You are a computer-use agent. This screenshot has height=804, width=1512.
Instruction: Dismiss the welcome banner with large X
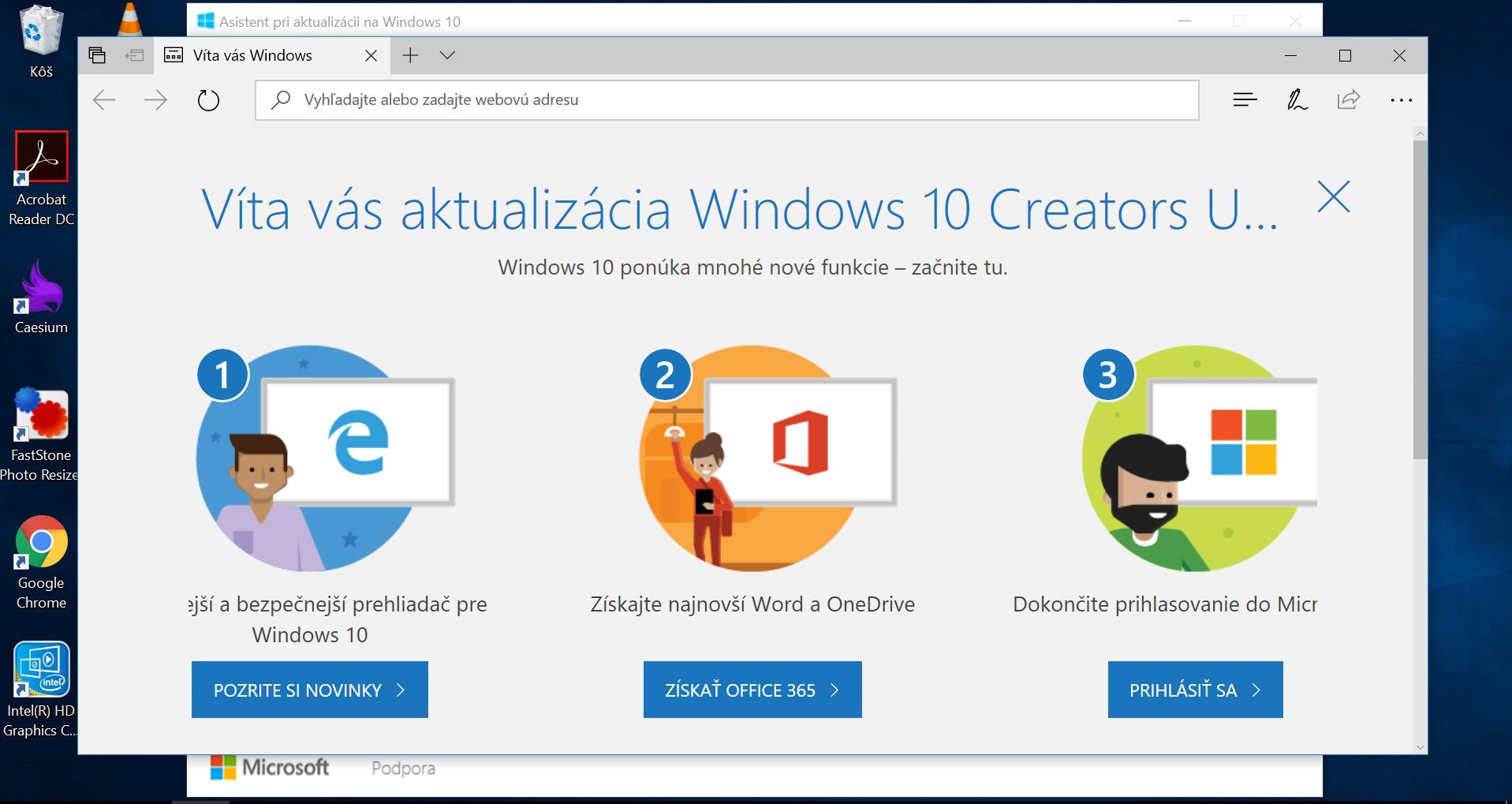pos(1334,196)
